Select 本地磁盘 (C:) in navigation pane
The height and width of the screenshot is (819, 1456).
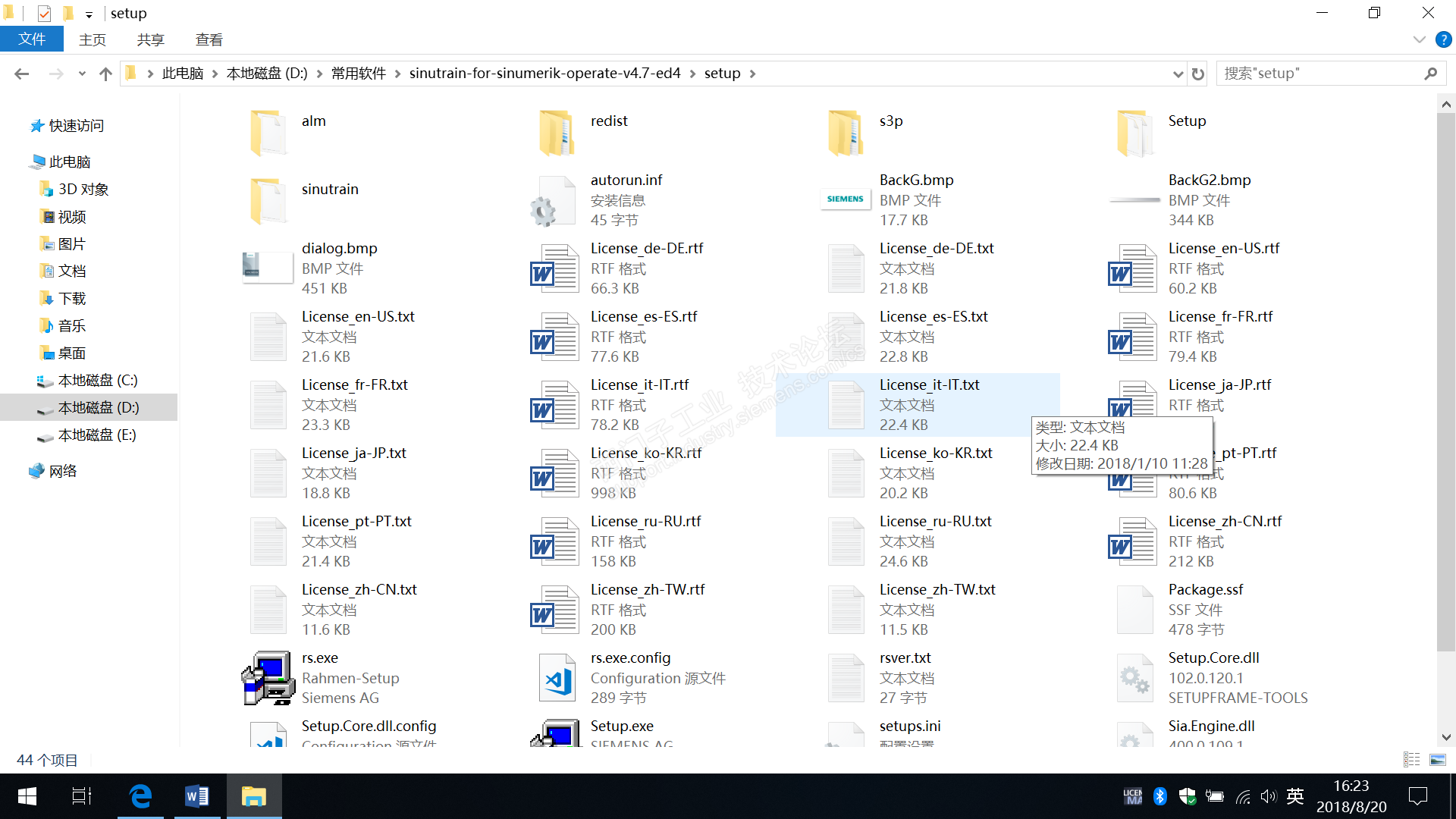pyautogui.click(x=97, y=380)
